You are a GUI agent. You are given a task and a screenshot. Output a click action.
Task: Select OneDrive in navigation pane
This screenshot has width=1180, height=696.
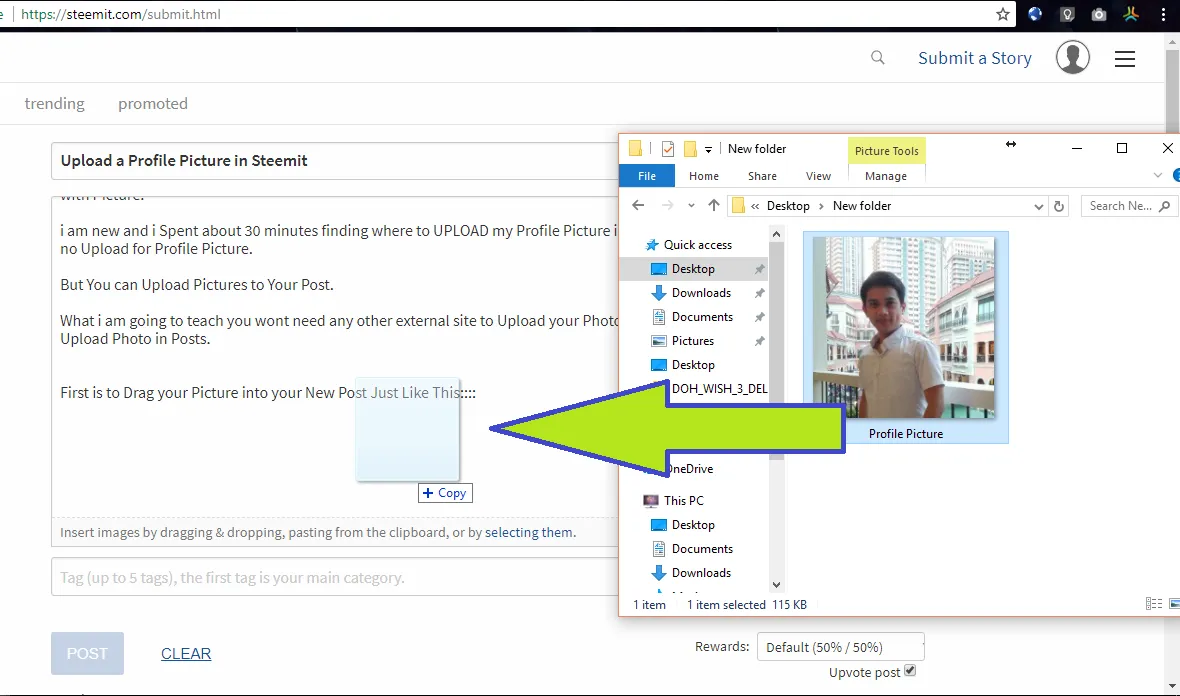point(690,468)
